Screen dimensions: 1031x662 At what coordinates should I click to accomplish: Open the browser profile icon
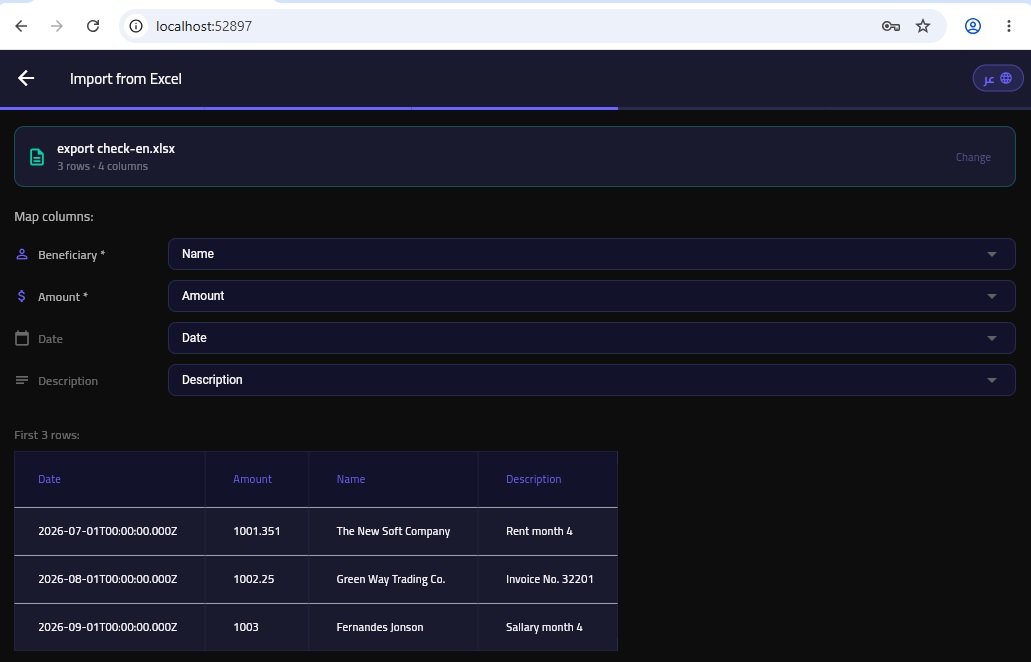point(972,26)
